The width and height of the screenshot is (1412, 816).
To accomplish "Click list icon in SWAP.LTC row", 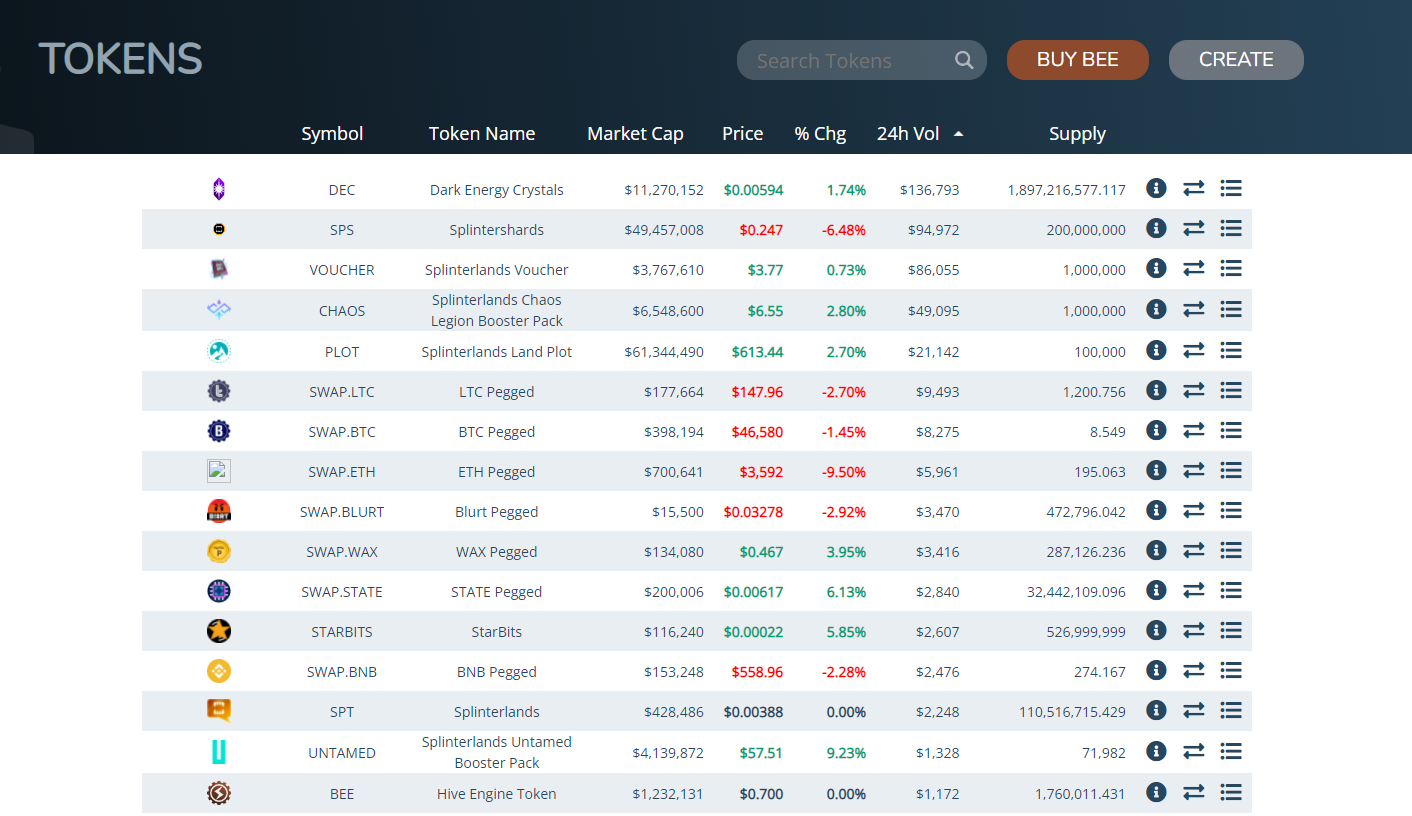I will (1231, 390).
